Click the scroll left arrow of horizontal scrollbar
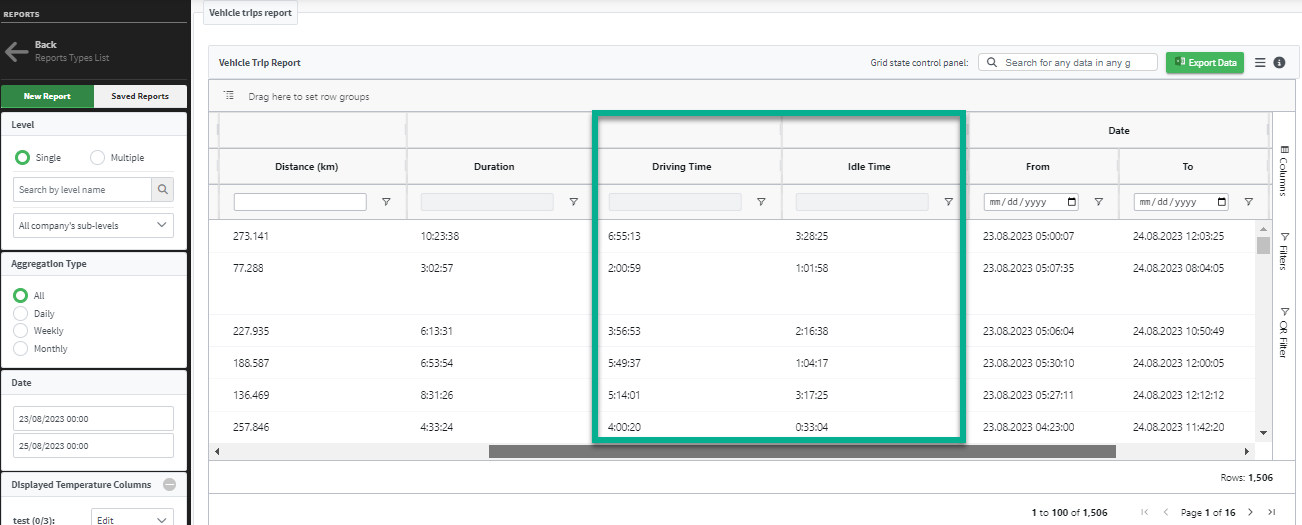The width and height of the screenshot is (1302, 525). click(x=217, y=452)
